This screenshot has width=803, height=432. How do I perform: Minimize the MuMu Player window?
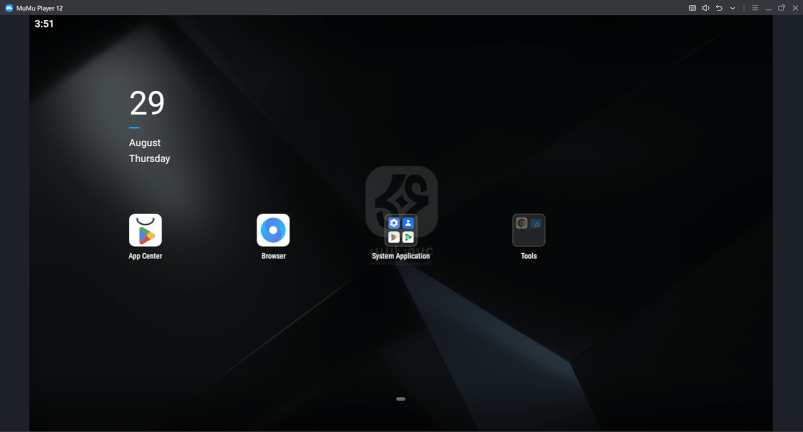tap(769, 8)
